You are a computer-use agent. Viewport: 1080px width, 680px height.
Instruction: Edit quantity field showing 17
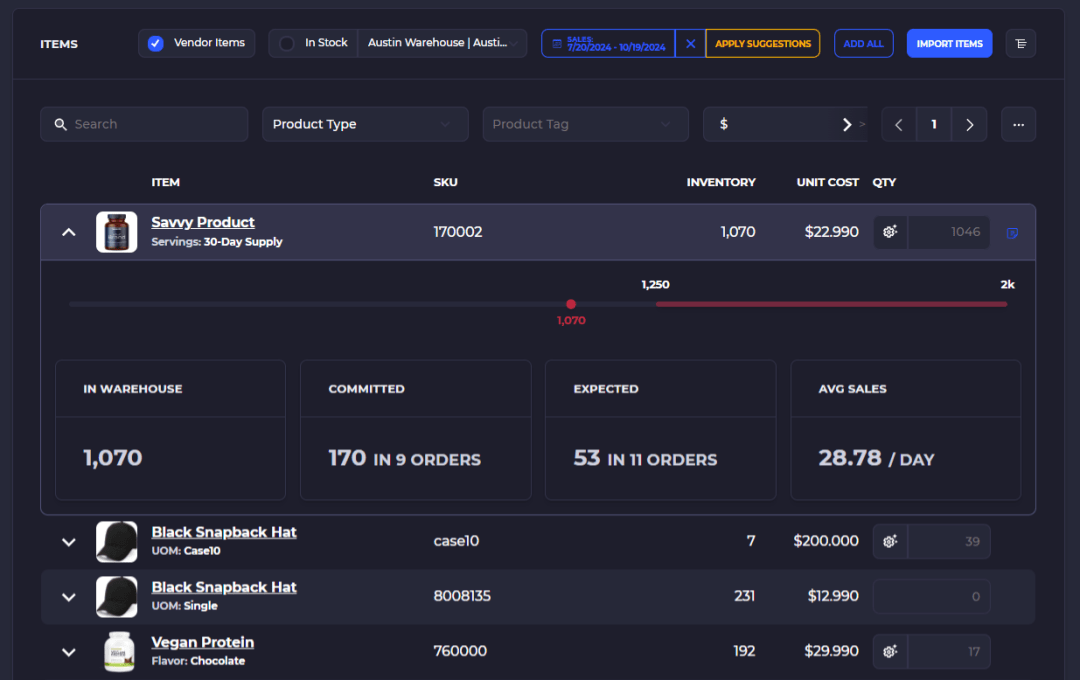(948, 652)
